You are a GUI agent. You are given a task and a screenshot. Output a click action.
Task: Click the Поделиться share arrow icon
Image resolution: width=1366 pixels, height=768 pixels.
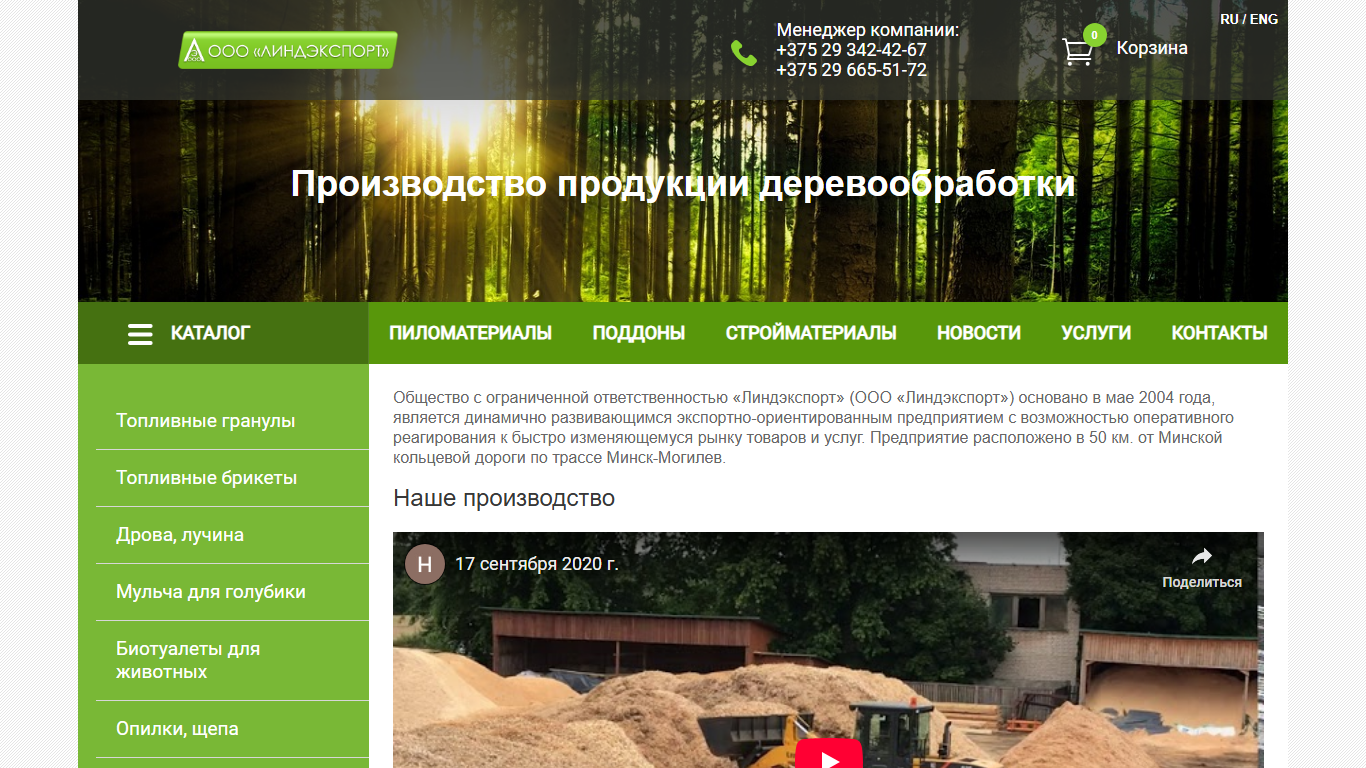1202,557
